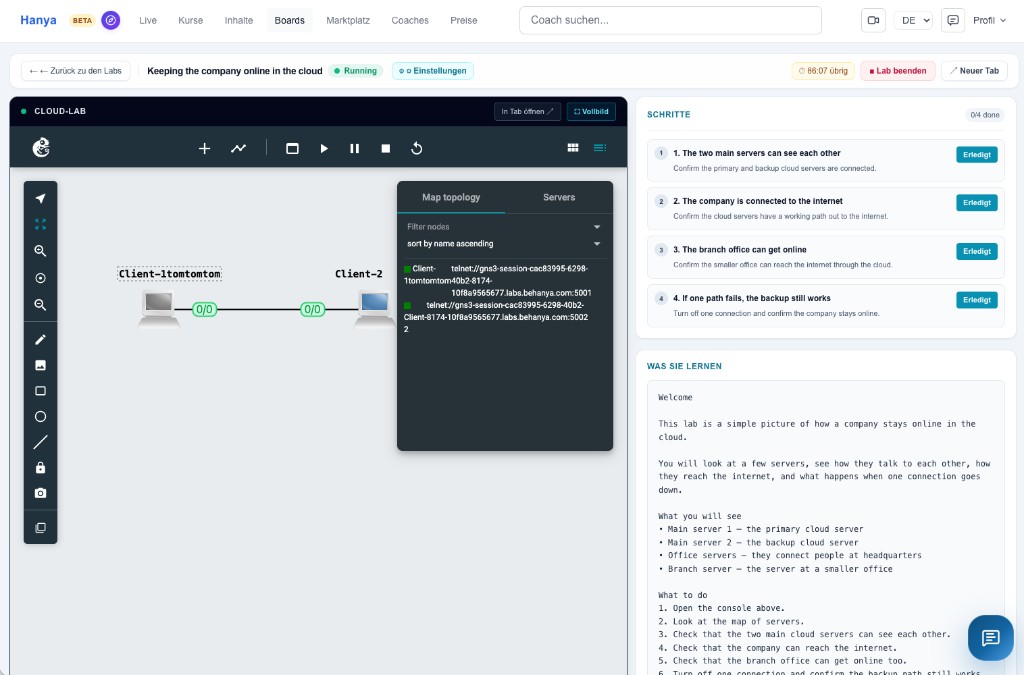The height and width of the screenshot is (675, 1024).
Task: Select the pencil note tool
Action: point(40,339)
